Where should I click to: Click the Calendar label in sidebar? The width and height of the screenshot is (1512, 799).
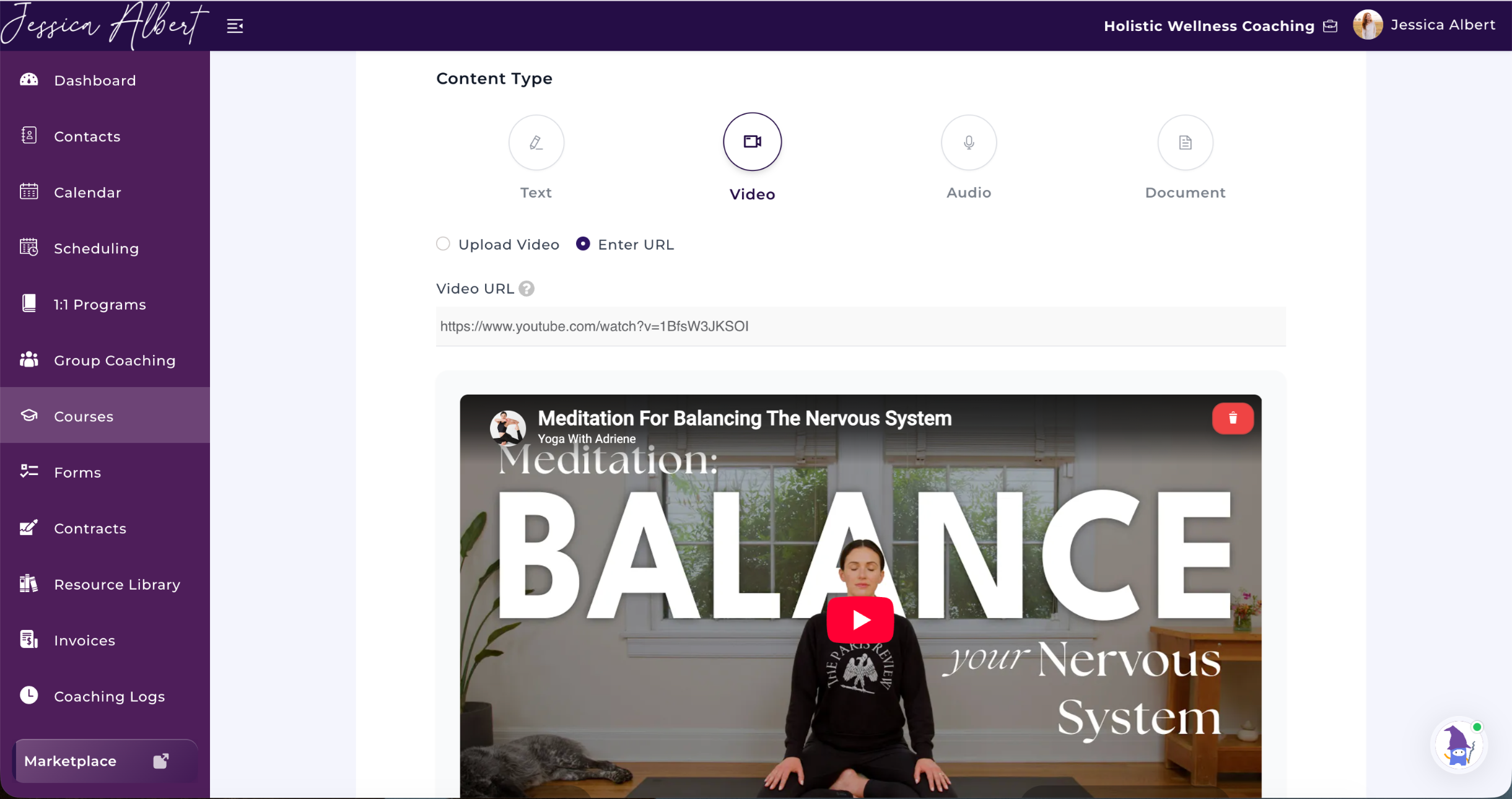[x=87, y=193]
